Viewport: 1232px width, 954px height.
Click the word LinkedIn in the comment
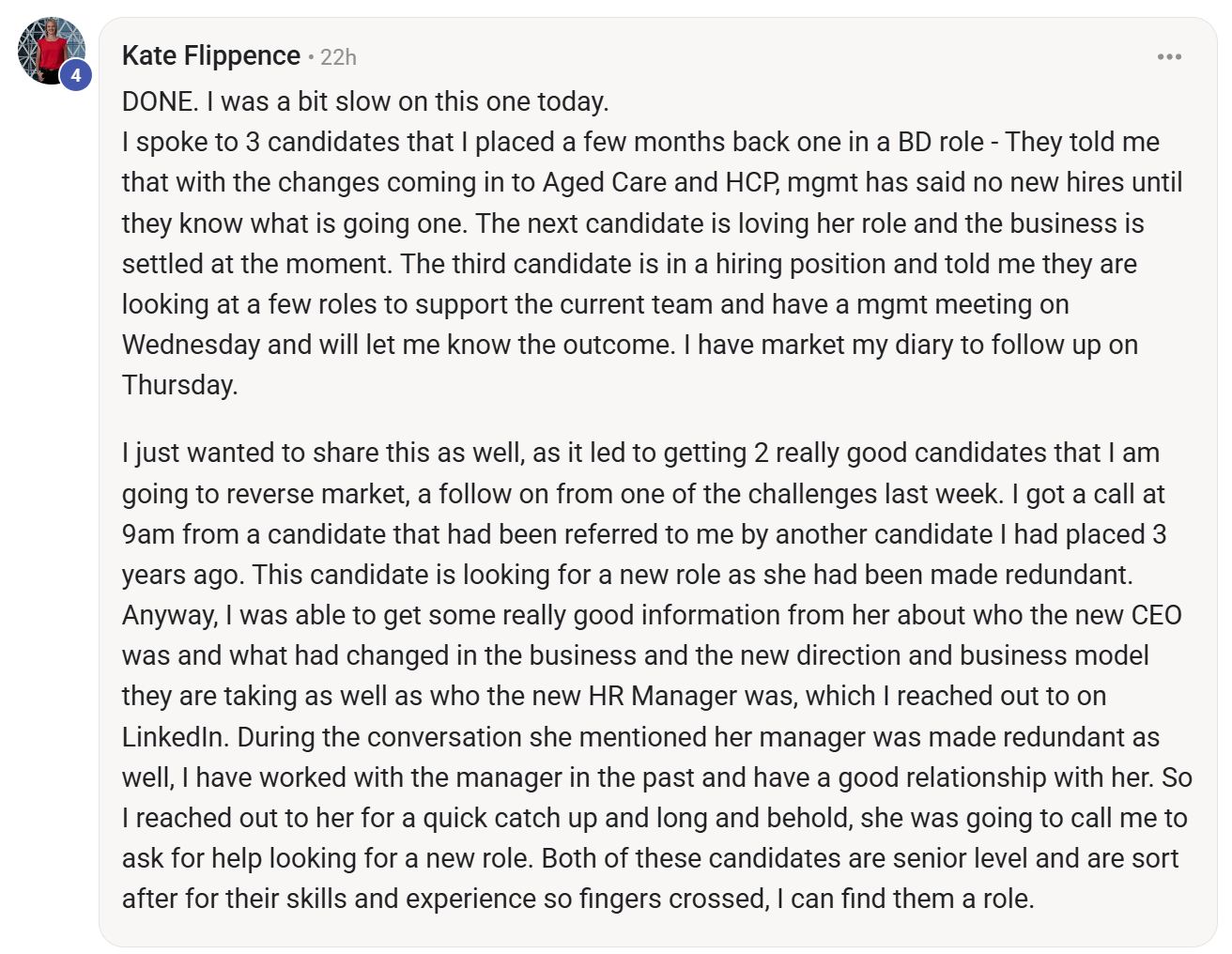tap(174, 737)
